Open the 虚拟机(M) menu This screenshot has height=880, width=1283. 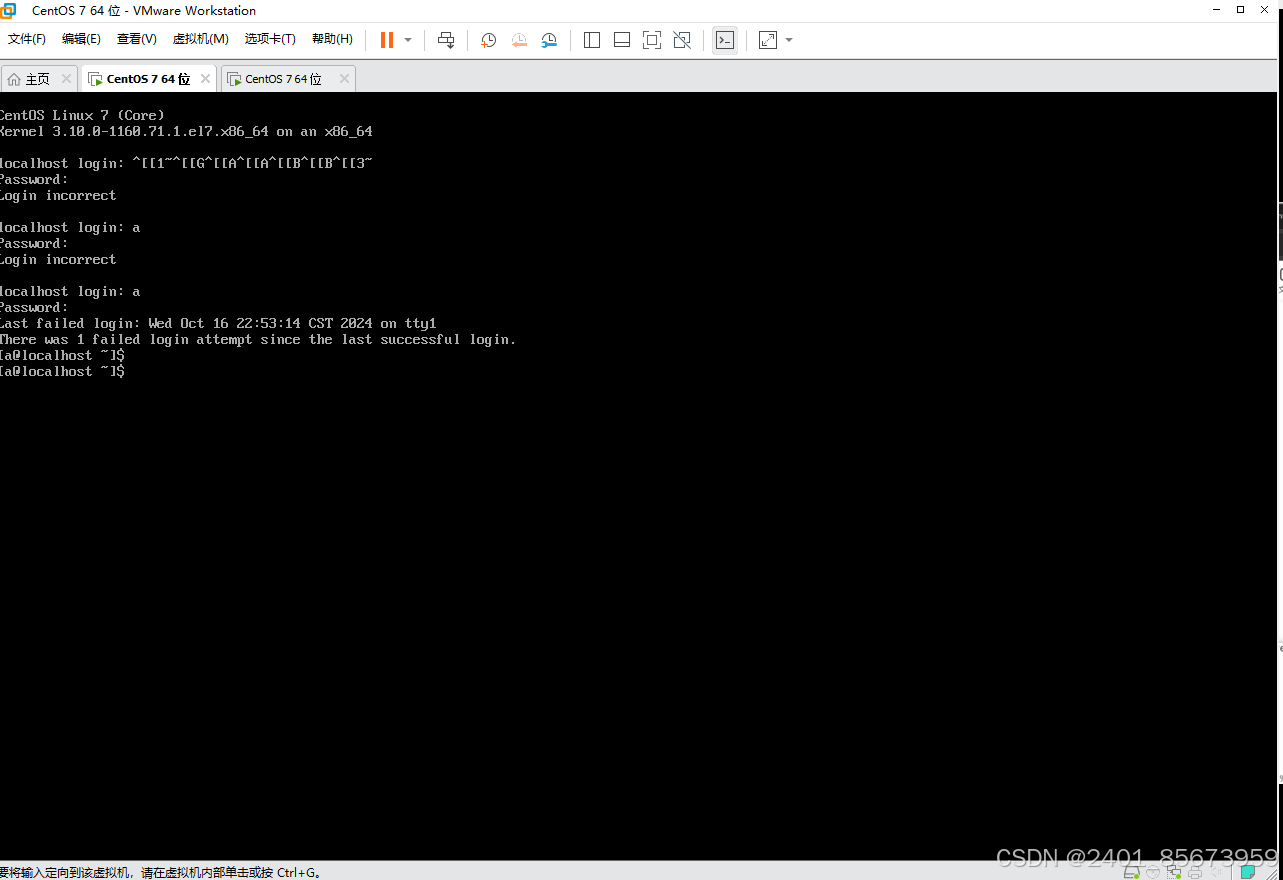tap(201, 39)
